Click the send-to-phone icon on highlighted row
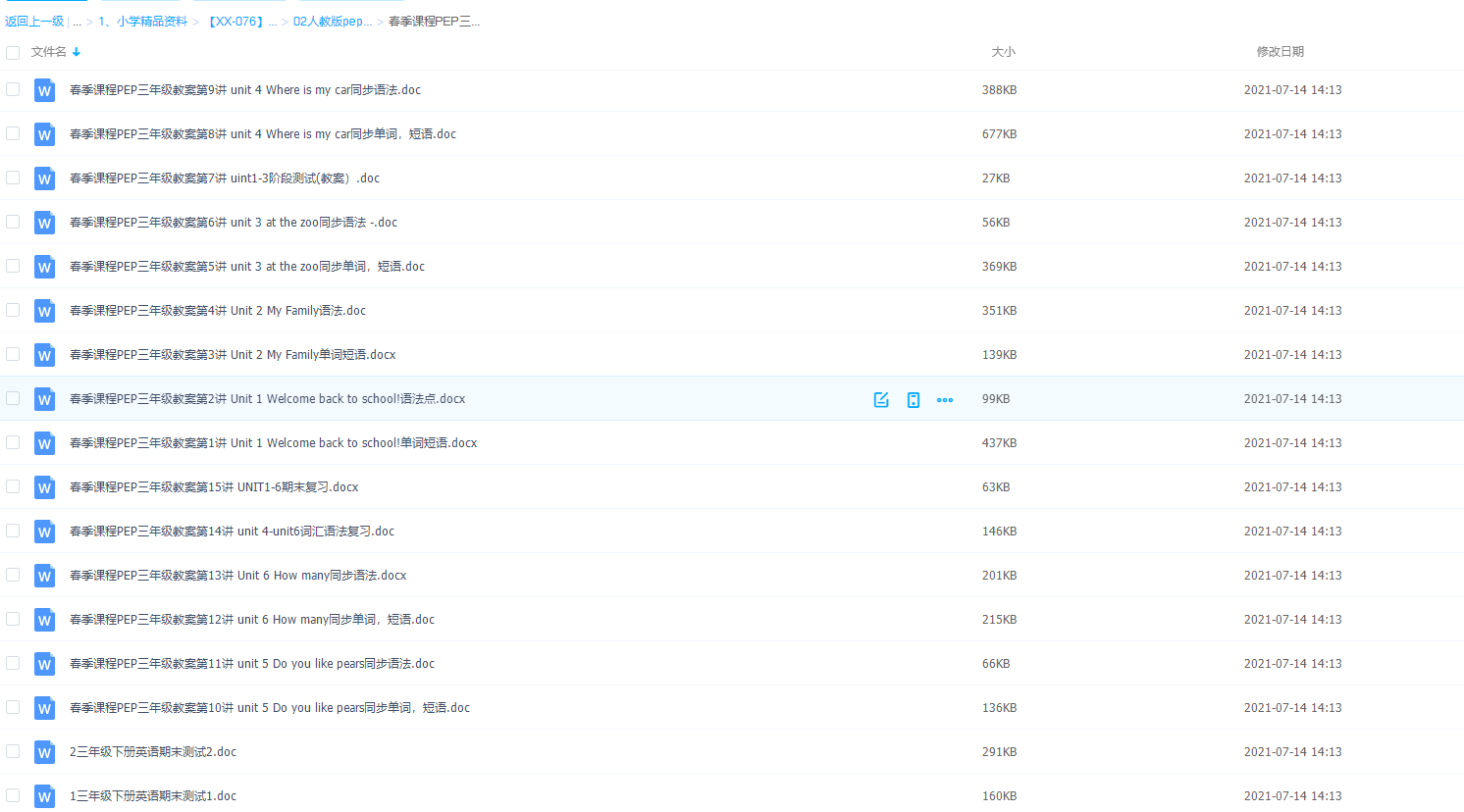Image resolution: width=1464 pixels, height=812 pixels. click(914, 399)
